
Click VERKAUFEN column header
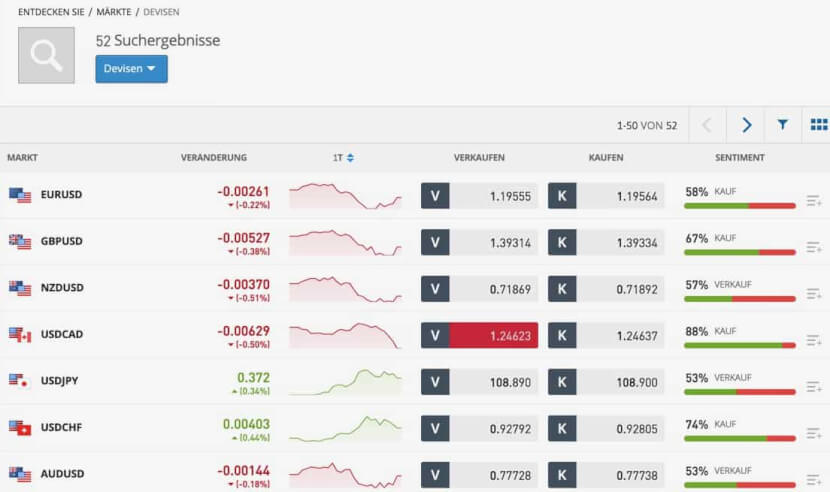point(479,158)
